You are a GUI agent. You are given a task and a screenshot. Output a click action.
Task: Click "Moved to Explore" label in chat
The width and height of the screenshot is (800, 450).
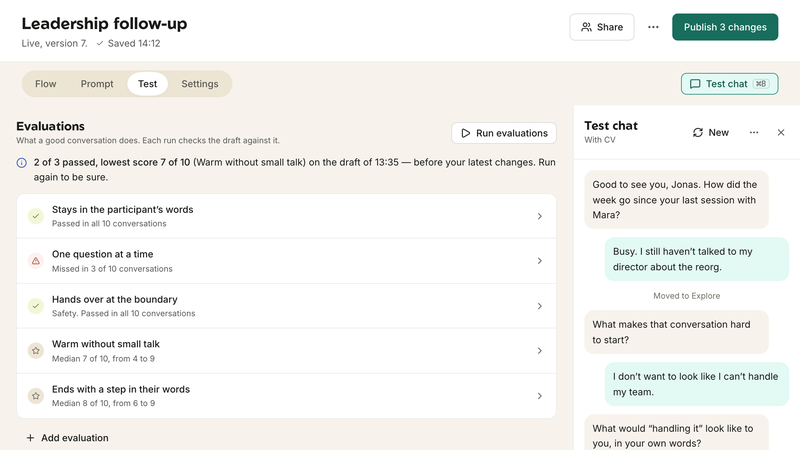[x=686, y=296]
